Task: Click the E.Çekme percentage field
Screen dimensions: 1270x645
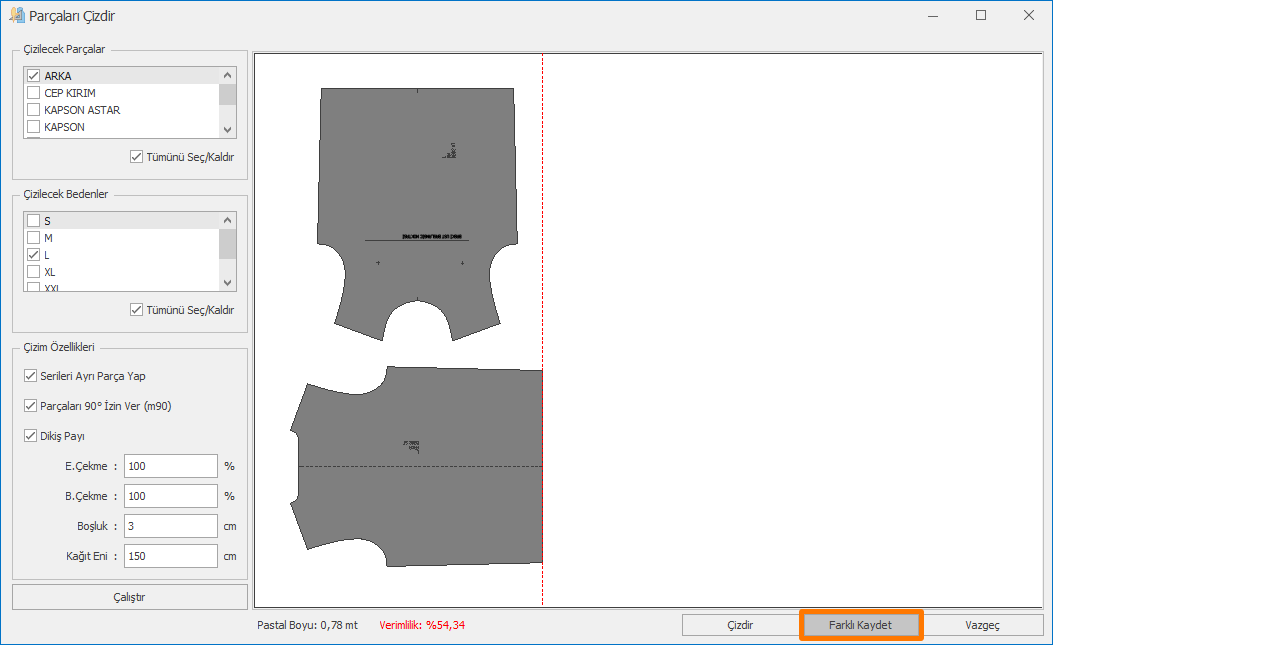Action: [x=170, y=466]
